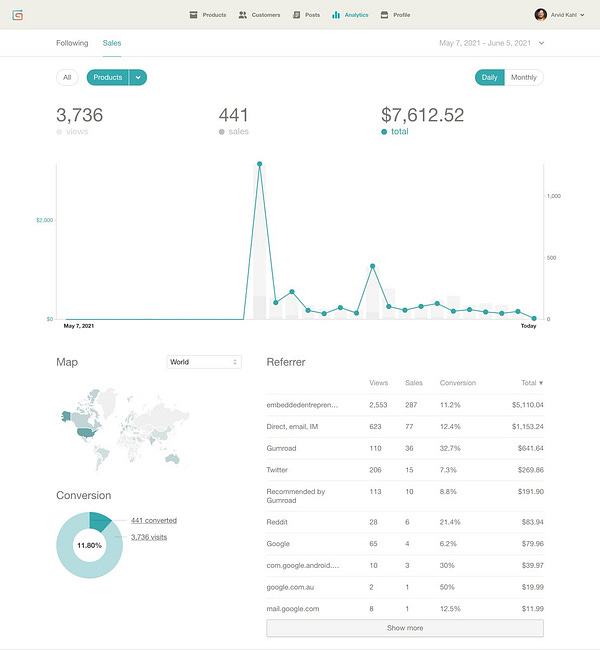Image resolution: width=600 pixels, height=650 pixels.
Task: Click the United States on the map
Action: point(87,433)
